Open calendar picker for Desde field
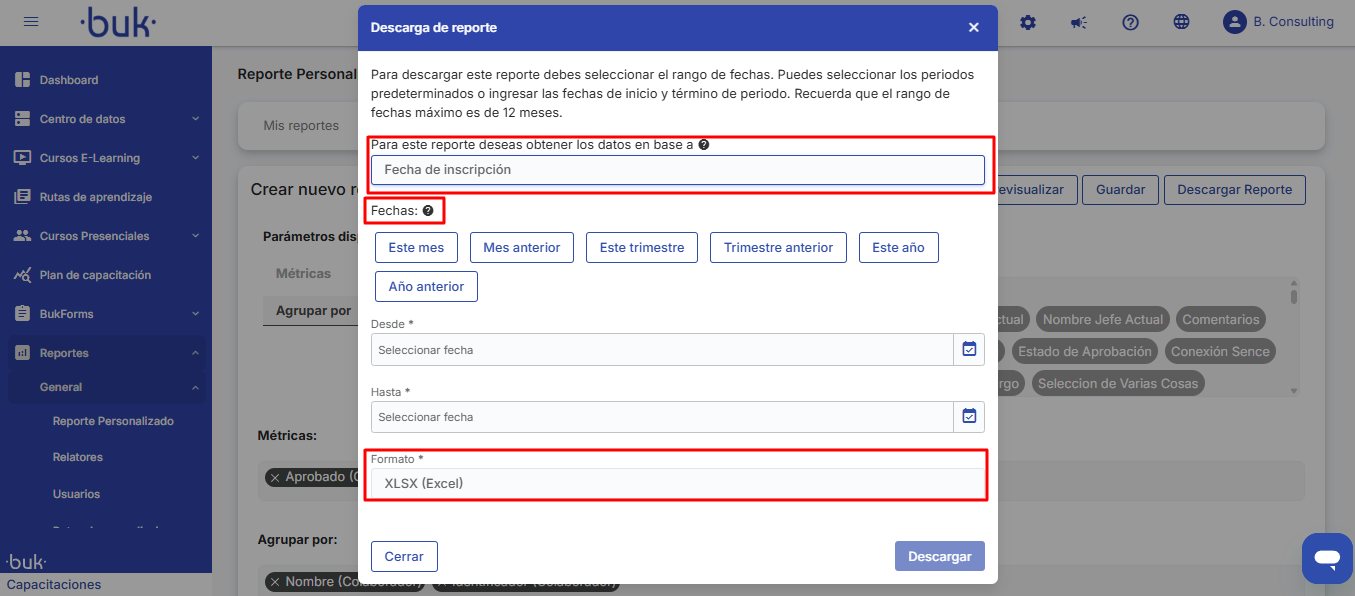 coord(969,349)
